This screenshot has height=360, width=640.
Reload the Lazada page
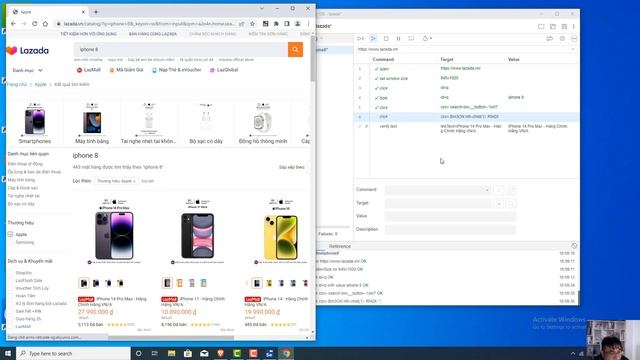[35, 24]
